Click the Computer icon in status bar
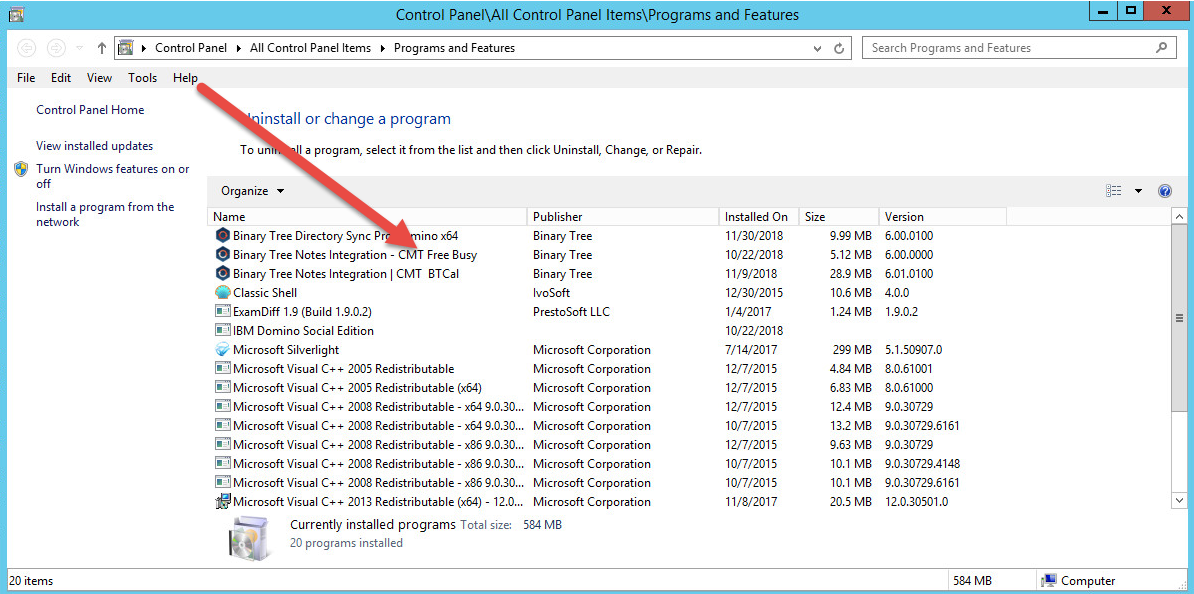 [1049, 581]
